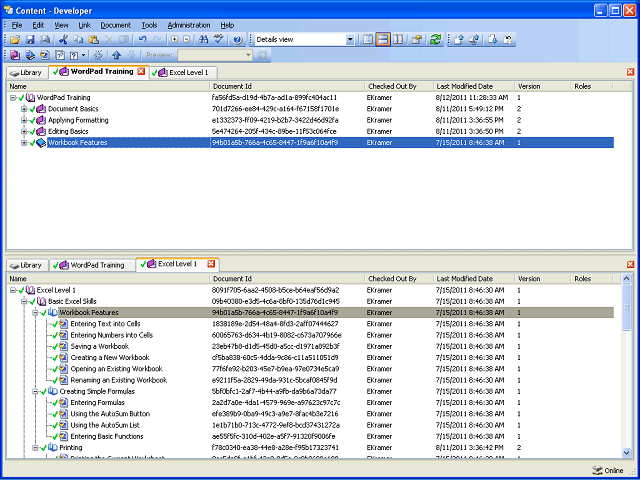Viewport: 640px width, 480px height.
Task: Collapse the Basic Excel Skills node
Action: (x=24, y=302)
